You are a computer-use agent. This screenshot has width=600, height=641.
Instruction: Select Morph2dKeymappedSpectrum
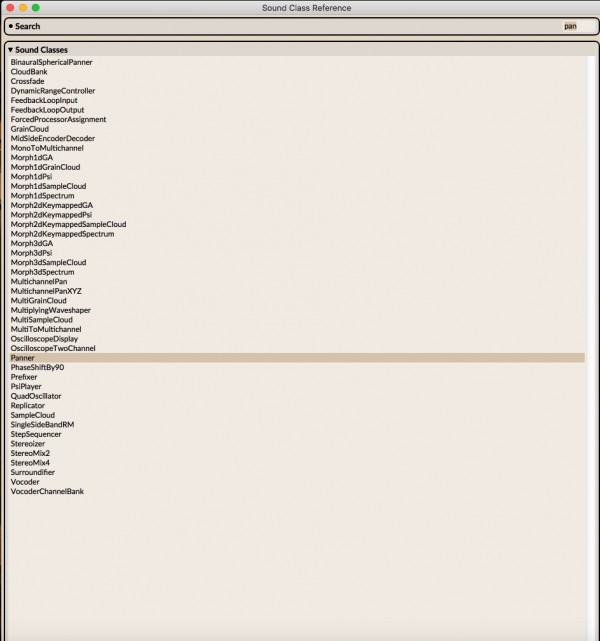tap(63, 234)
